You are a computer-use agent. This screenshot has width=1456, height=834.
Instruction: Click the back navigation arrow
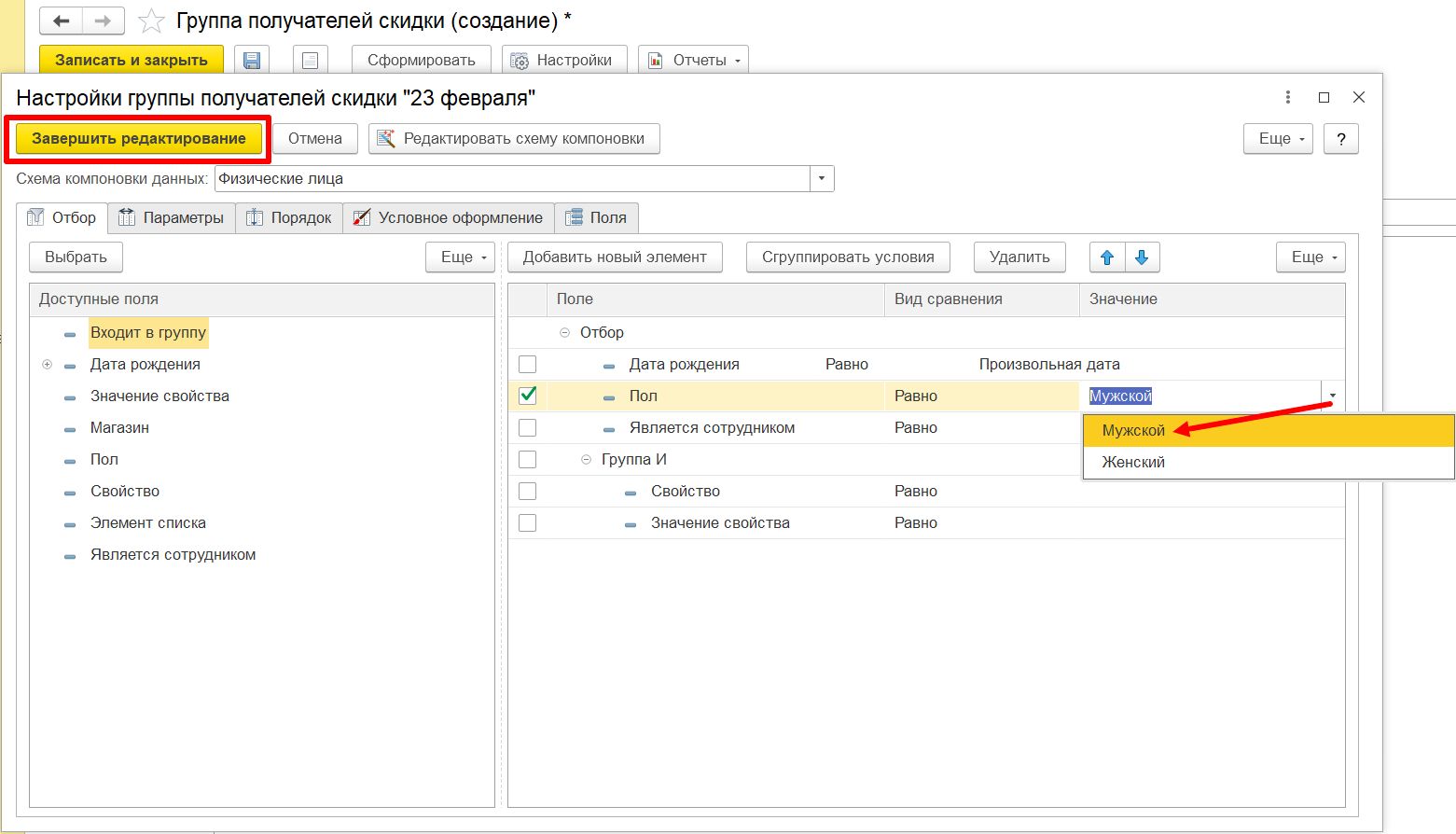[62, 21]
